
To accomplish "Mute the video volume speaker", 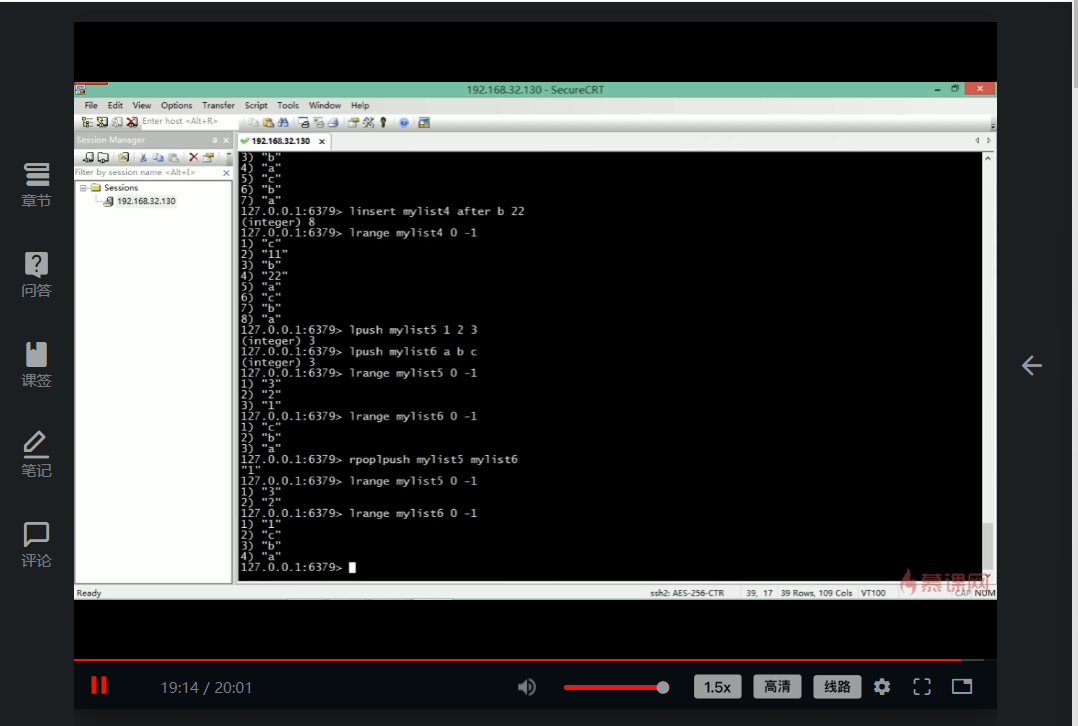I will 527,687.
